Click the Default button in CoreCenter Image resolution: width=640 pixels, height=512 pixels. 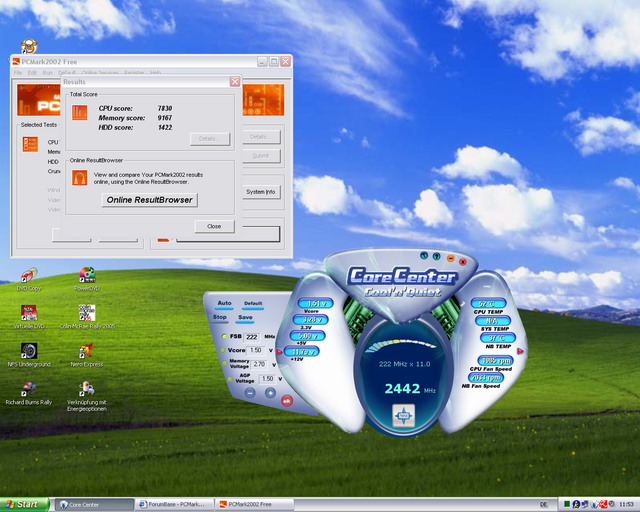[x=253, y=304]
